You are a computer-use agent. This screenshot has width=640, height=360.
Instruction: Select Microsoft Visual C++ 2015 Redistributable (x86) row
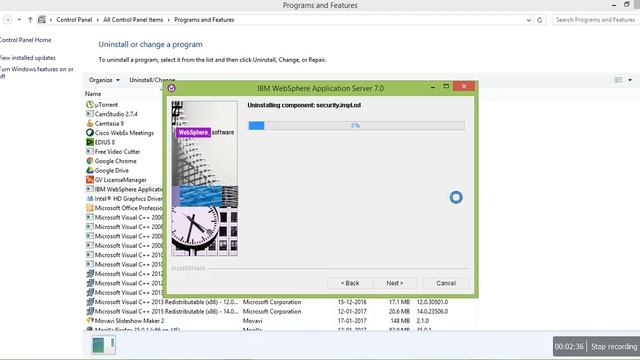pyautogui.click(x=281, y=311)
